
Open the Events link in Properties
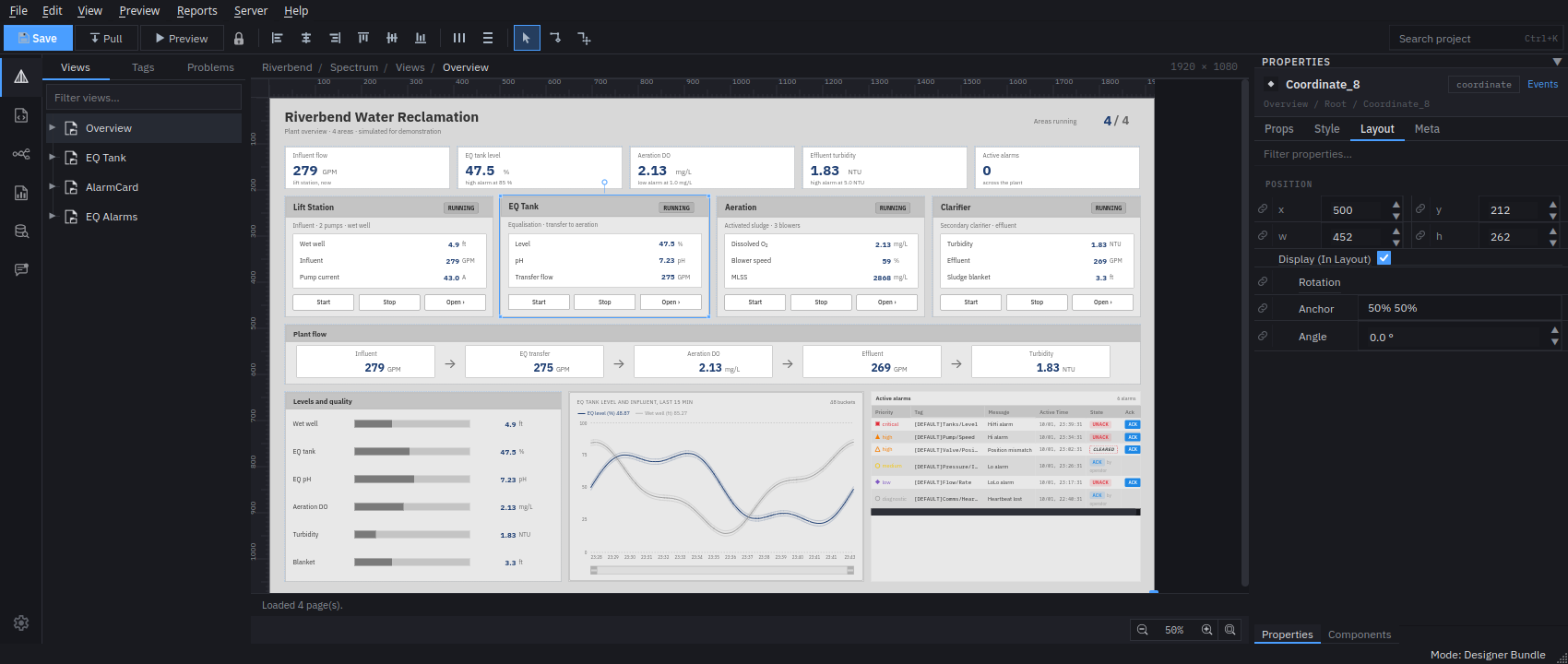1542,84
